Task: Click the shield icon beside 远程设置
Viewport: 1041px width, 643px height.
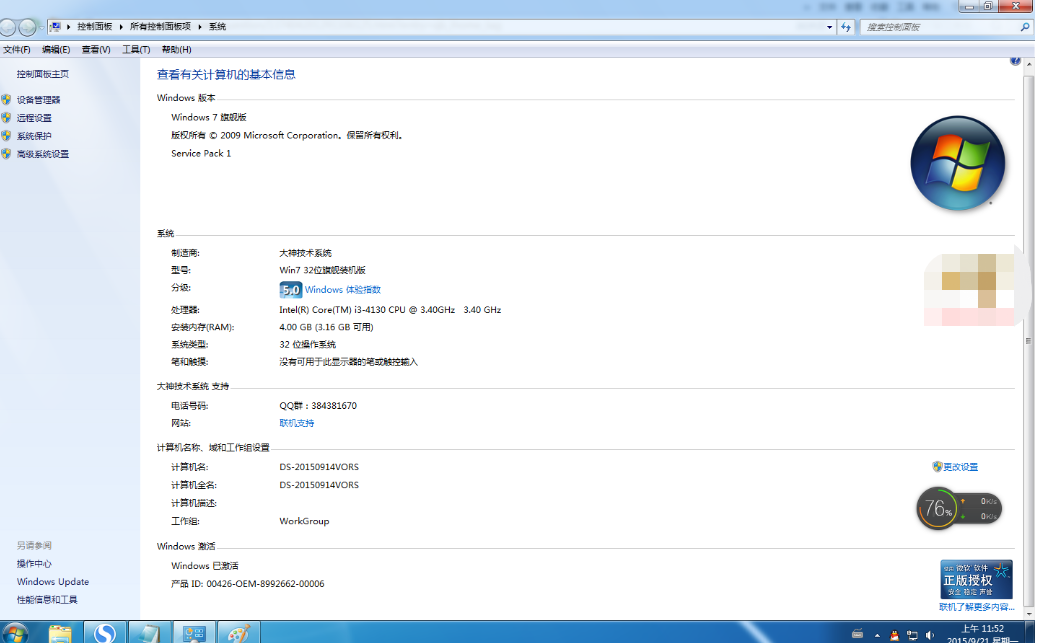Action: point(6,117)
